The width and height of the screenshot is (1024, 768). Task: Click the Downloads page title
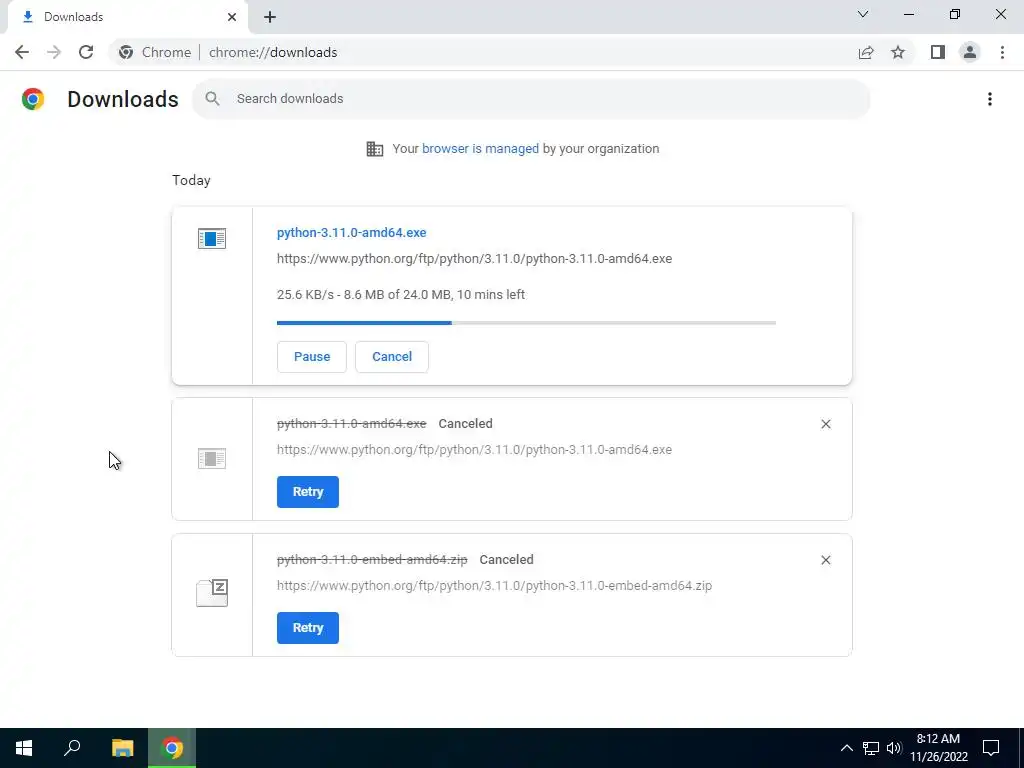pos(123,99)
